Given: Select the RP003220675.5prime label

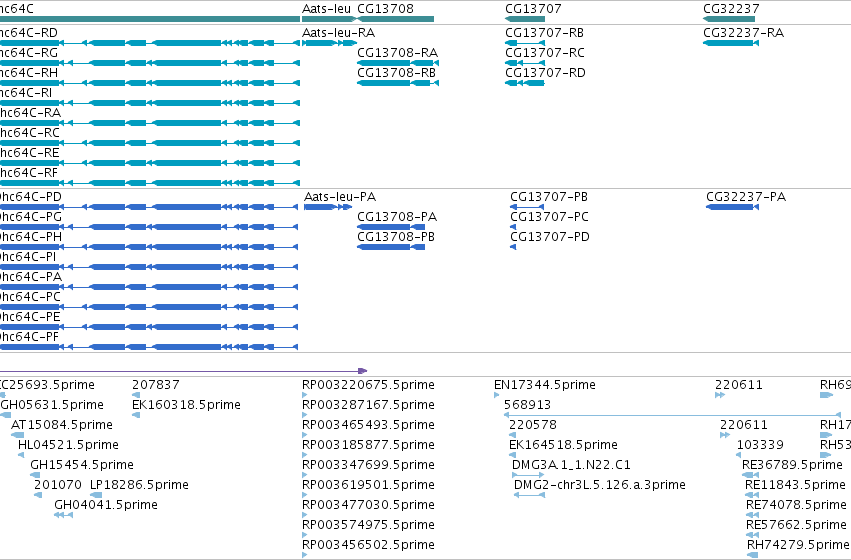Looking at the screenshot, I should tap(369, 385).
